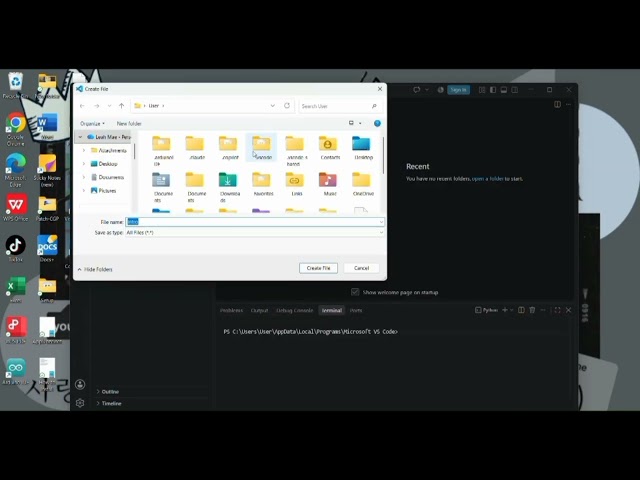Change the view layout icon in dialog

click(351, 123)
